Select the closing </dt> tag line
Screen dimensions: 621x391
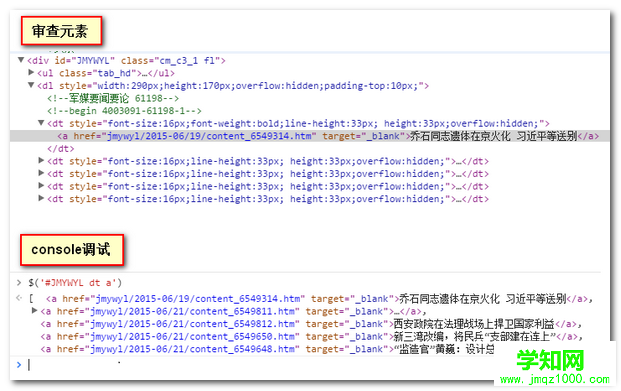click(61, 149)
